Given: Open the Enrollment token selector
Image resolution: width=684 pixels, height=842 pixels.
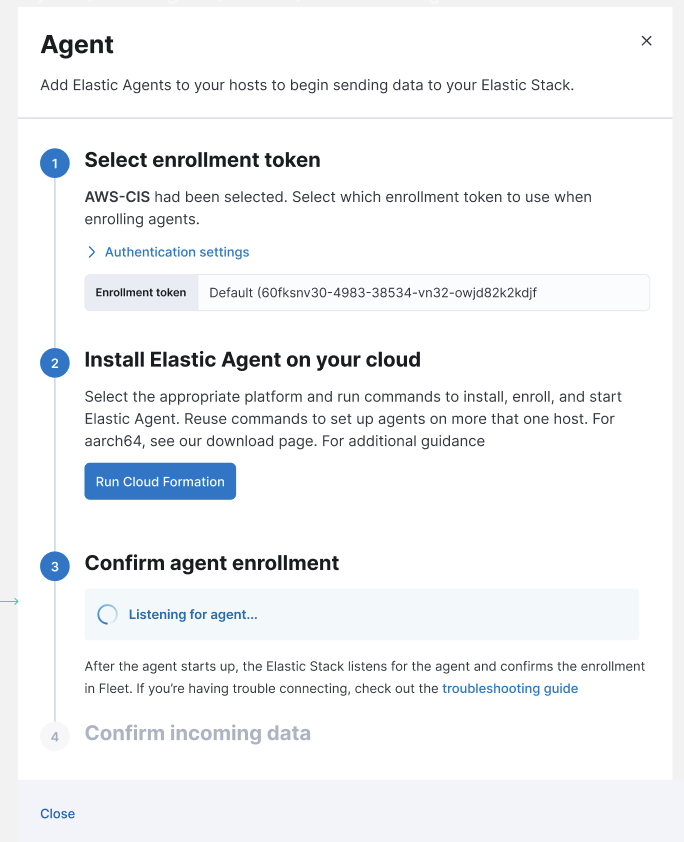Looking at the screenshot, I should tap(424, 292).
